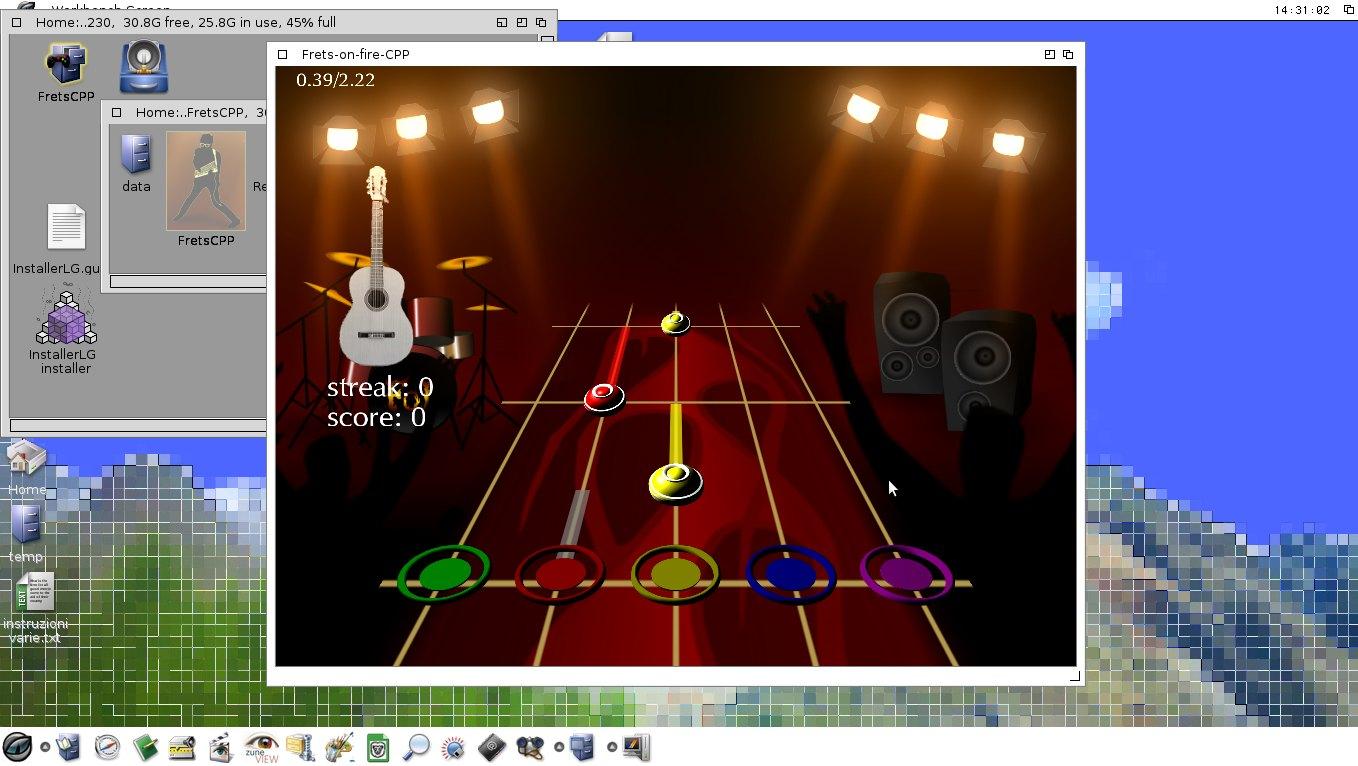Click the 14:31:02 clock in the title bar

[x=1302, y=10]
